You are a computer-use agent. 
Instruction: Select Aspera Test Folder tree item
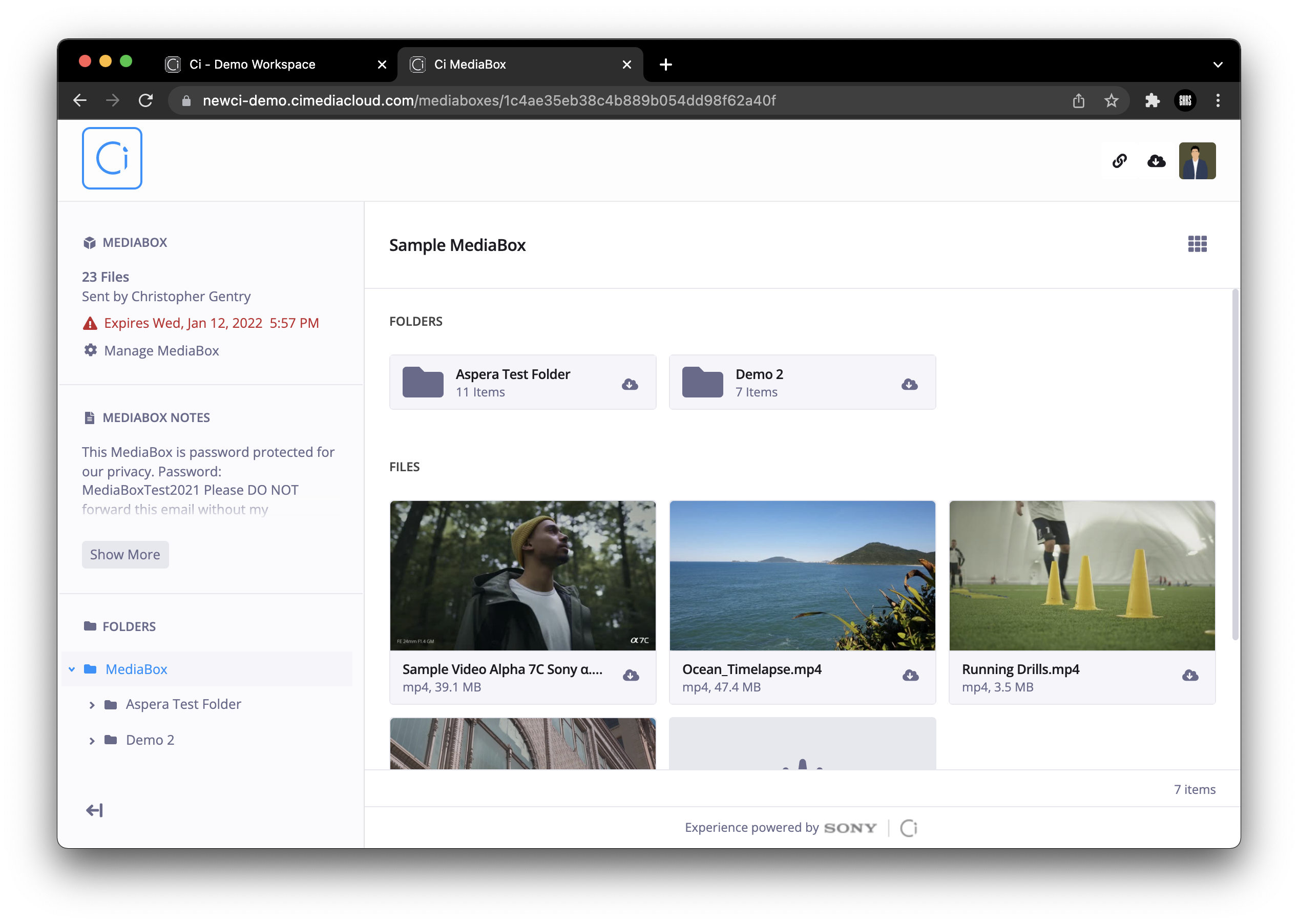[183, 704]
